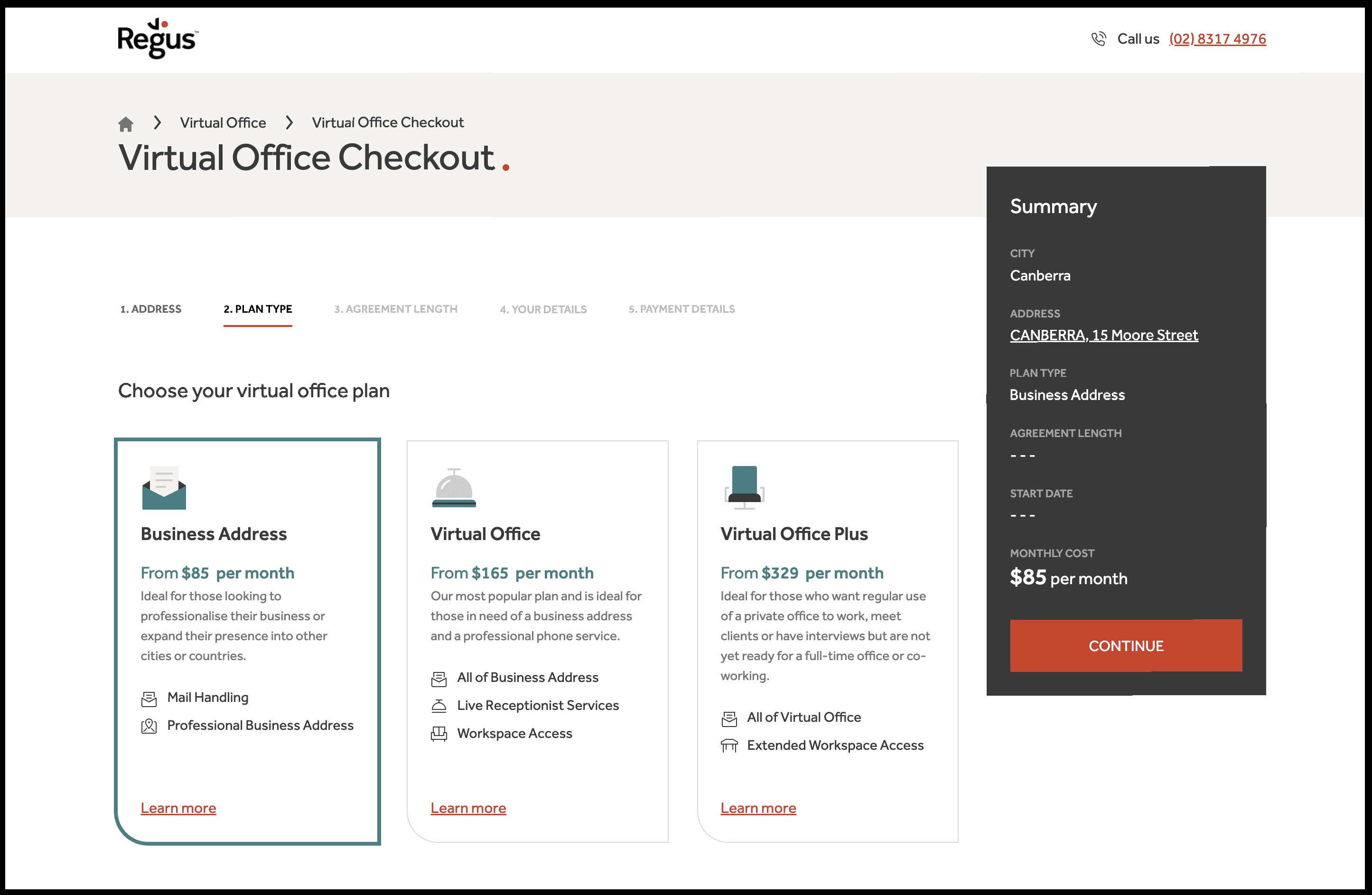
Task: Choose the Virtual Office plan card
Action: (x=537, y=642)
